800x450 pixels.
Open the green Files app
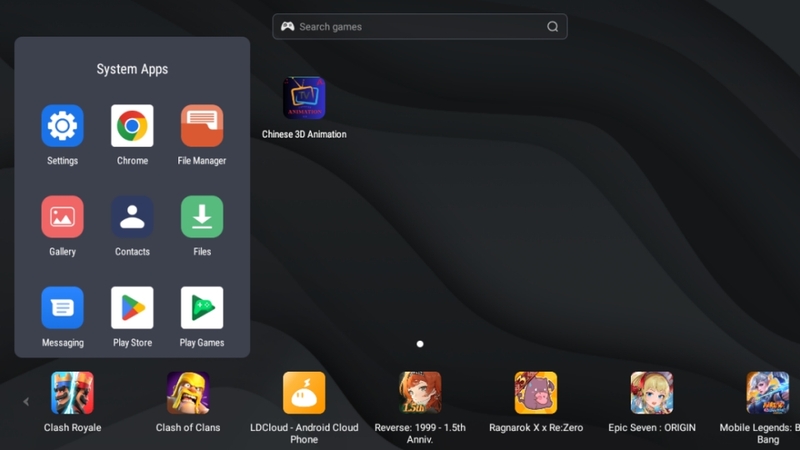tap(202, 216)
